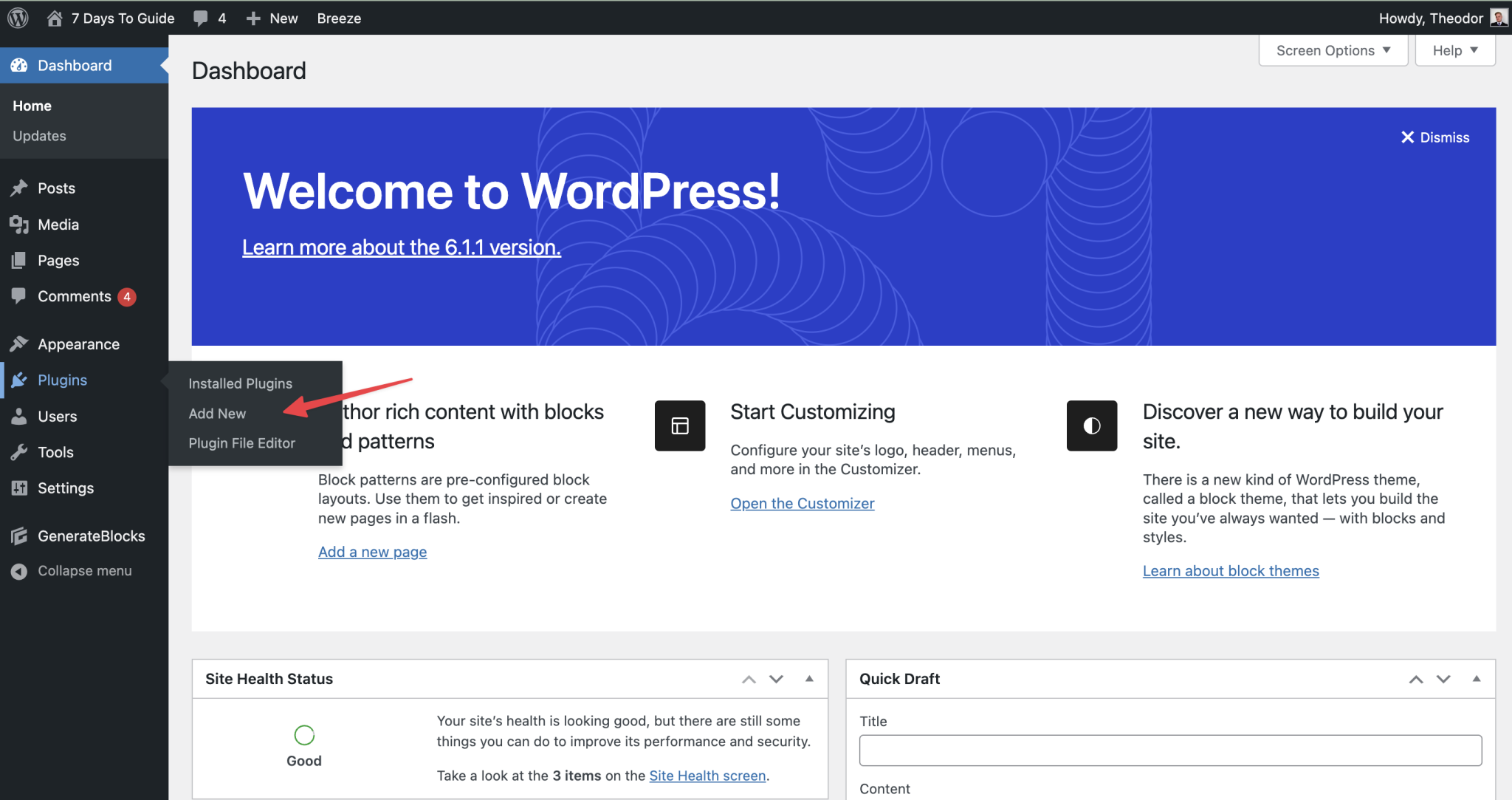
Task: Dismiss the Welcome to WordPress banner
Action: 1434,137
